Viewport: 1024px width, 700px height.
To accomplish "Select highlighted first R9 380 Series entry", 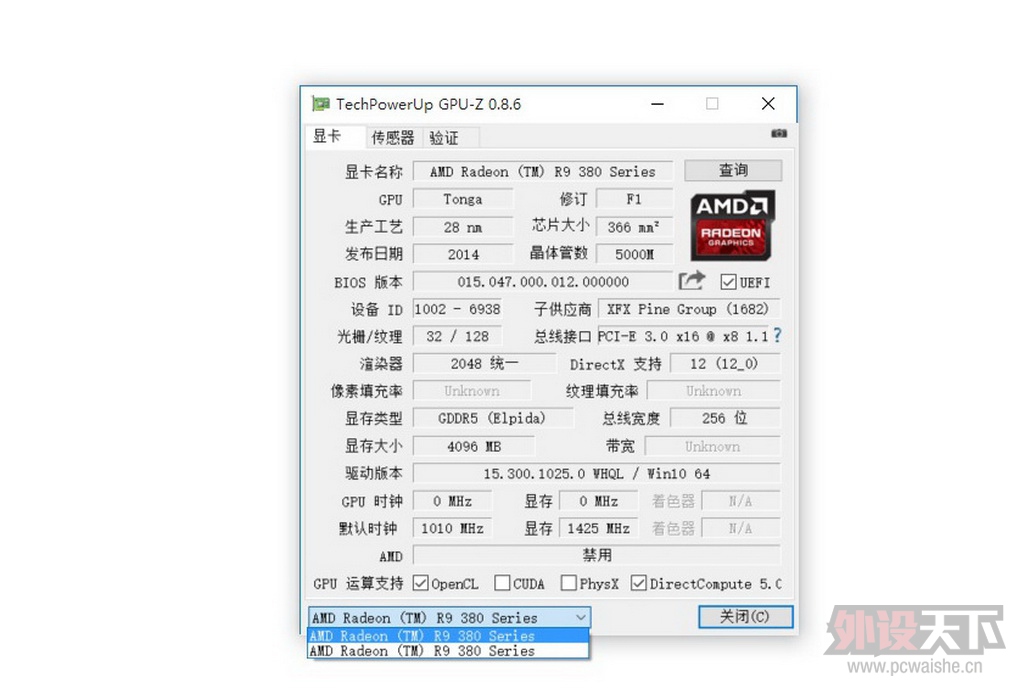I will [448, 635].
